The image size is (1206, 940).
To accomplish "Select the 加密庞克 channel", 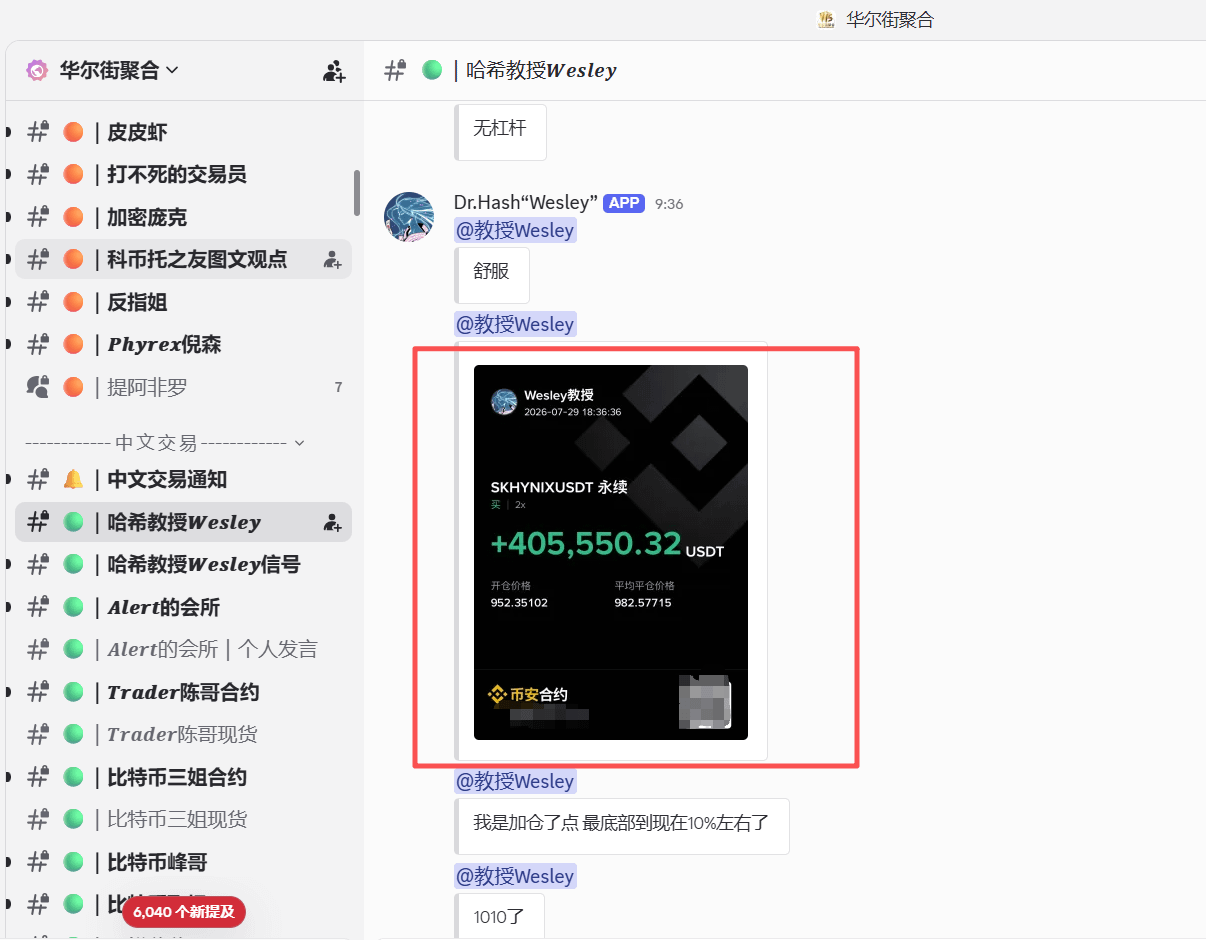I will (183, 217).
